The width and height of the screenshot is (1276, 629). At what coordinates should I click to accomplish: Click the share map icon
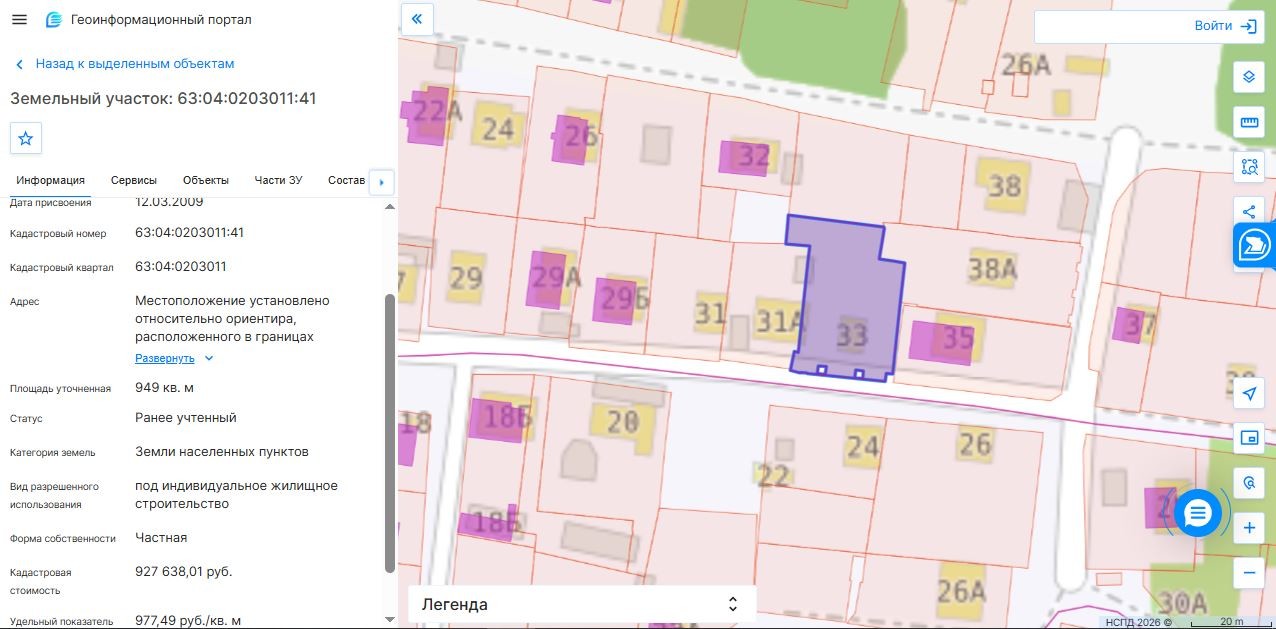1248,211
